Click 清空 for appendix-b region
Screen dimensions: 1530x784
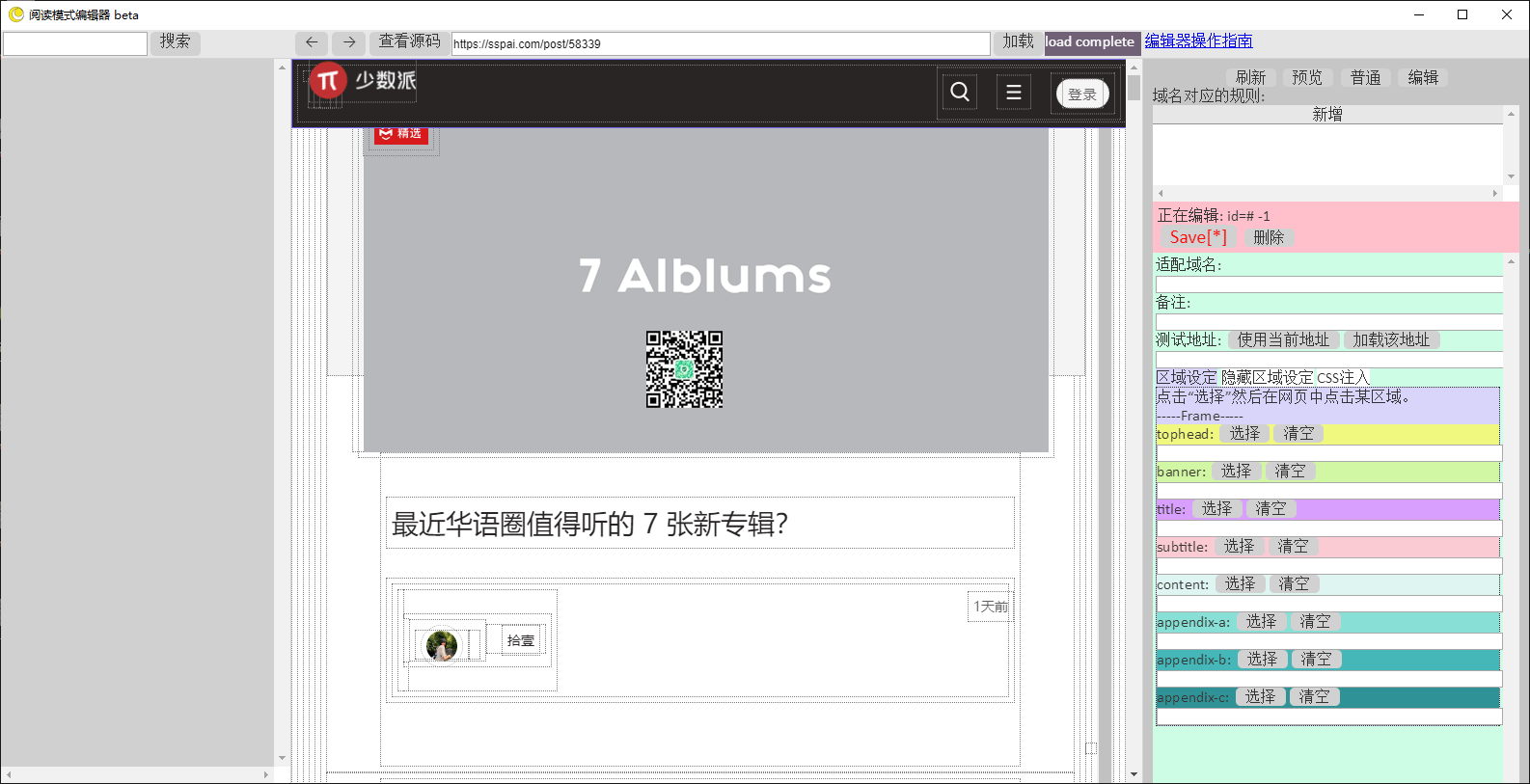pyautogui.click(x=1316, y=660)
